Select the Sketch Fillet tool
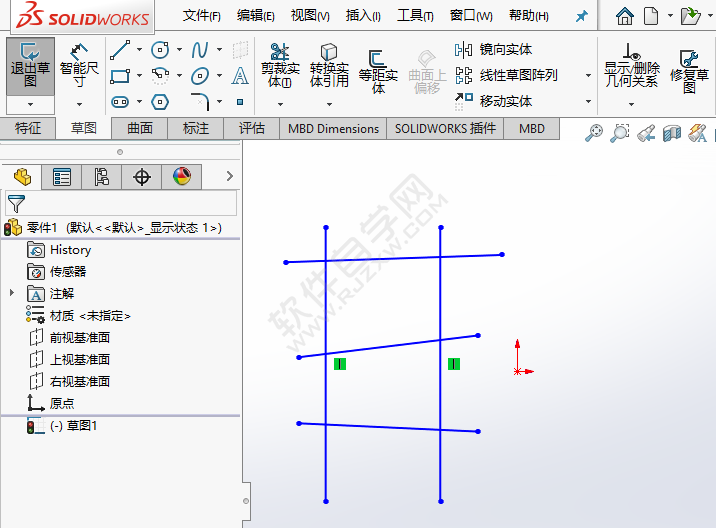This screenshot has width=716, height=528. (200, 102)
